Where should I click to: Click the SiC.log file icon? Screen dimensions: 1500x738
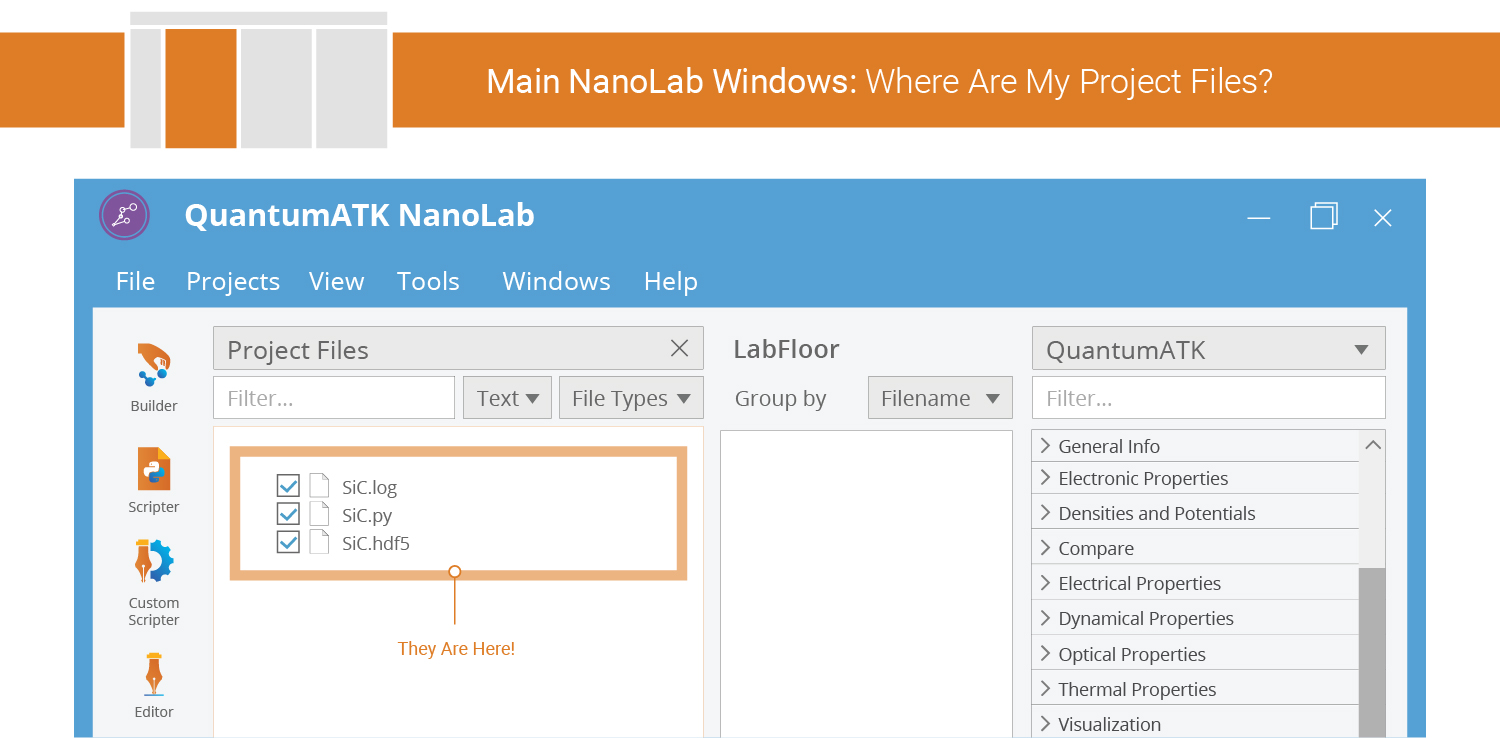319,486
